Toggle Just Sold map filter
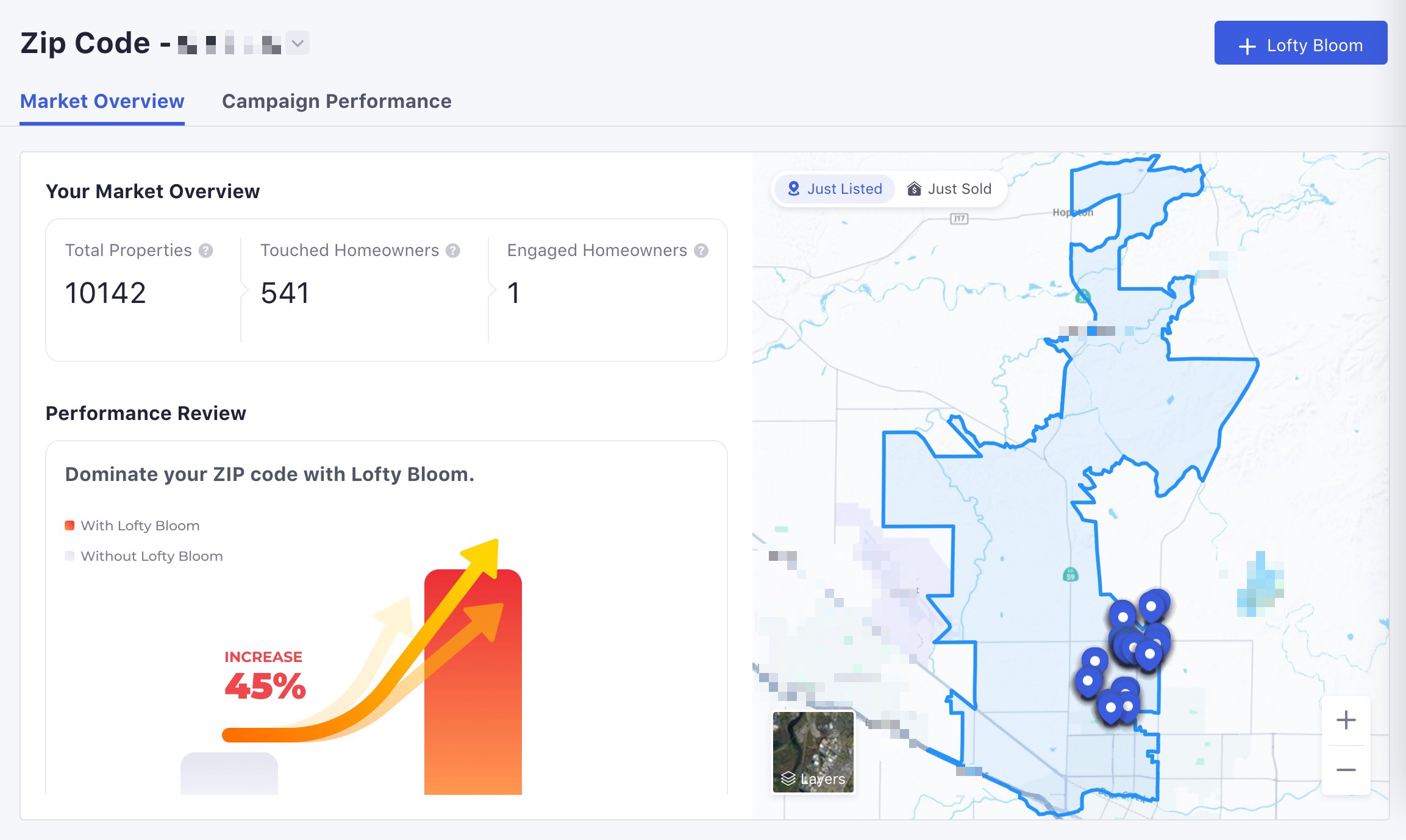The width and height of the screenshot is (1406, 840). 949,189
